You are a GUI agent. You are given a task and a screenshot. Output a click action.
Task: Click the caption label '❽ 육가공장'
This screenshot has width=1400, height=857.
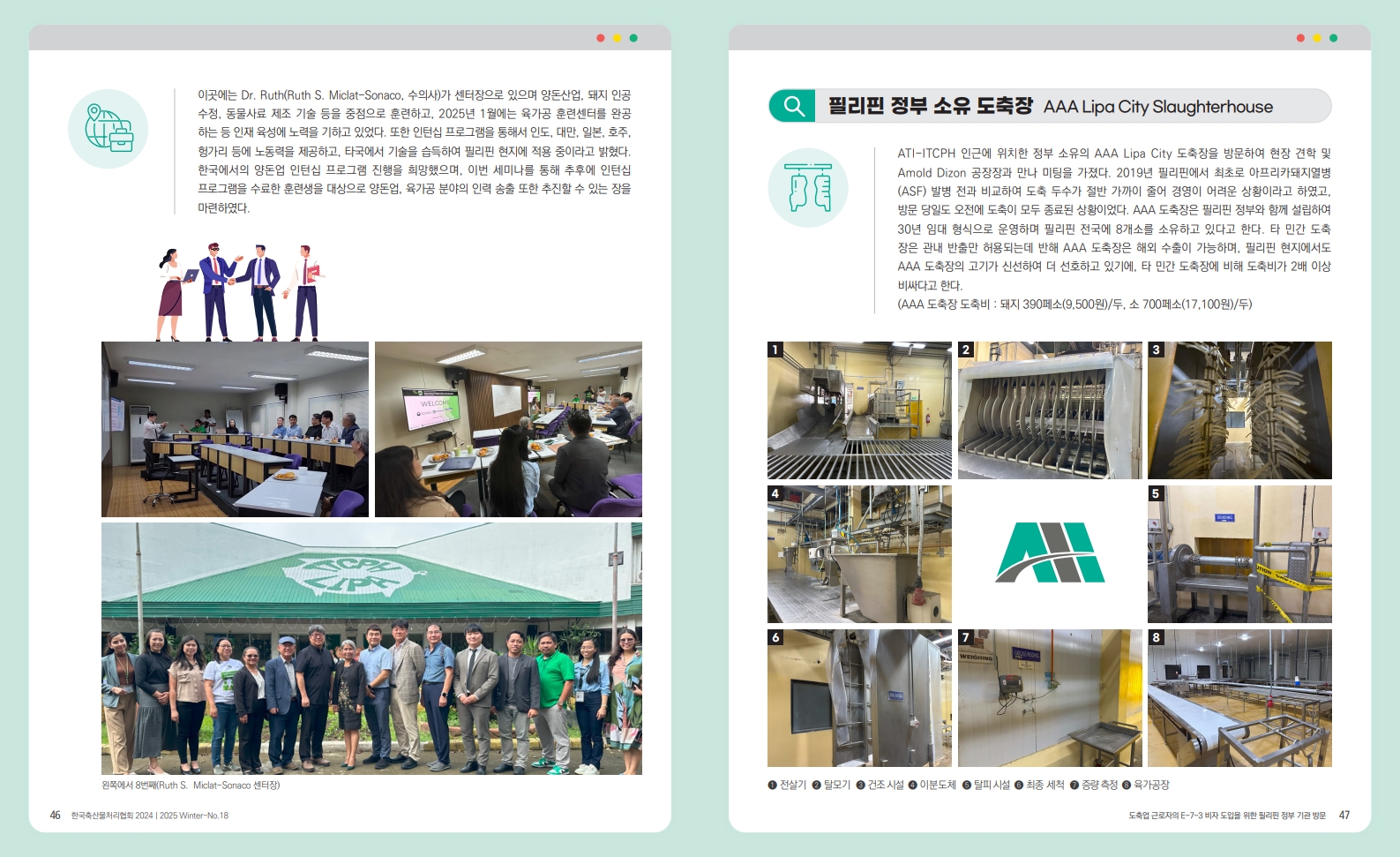tap(1145, 785)
